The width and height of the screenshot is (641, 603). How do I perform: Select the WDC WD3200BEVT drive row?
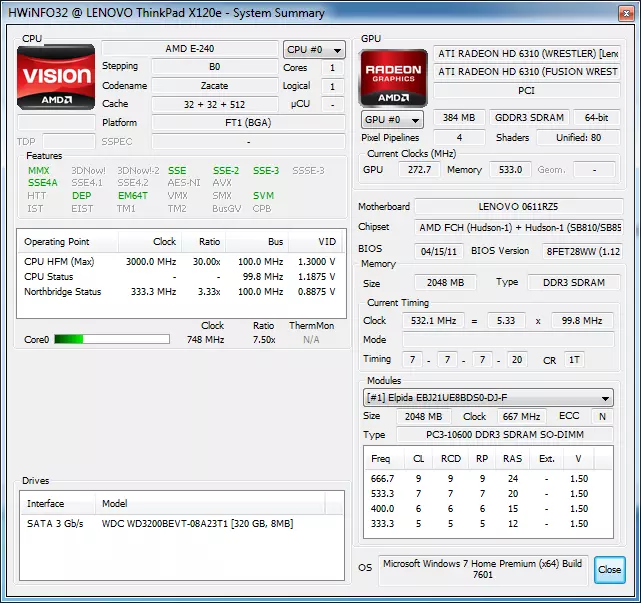[182, 524]
